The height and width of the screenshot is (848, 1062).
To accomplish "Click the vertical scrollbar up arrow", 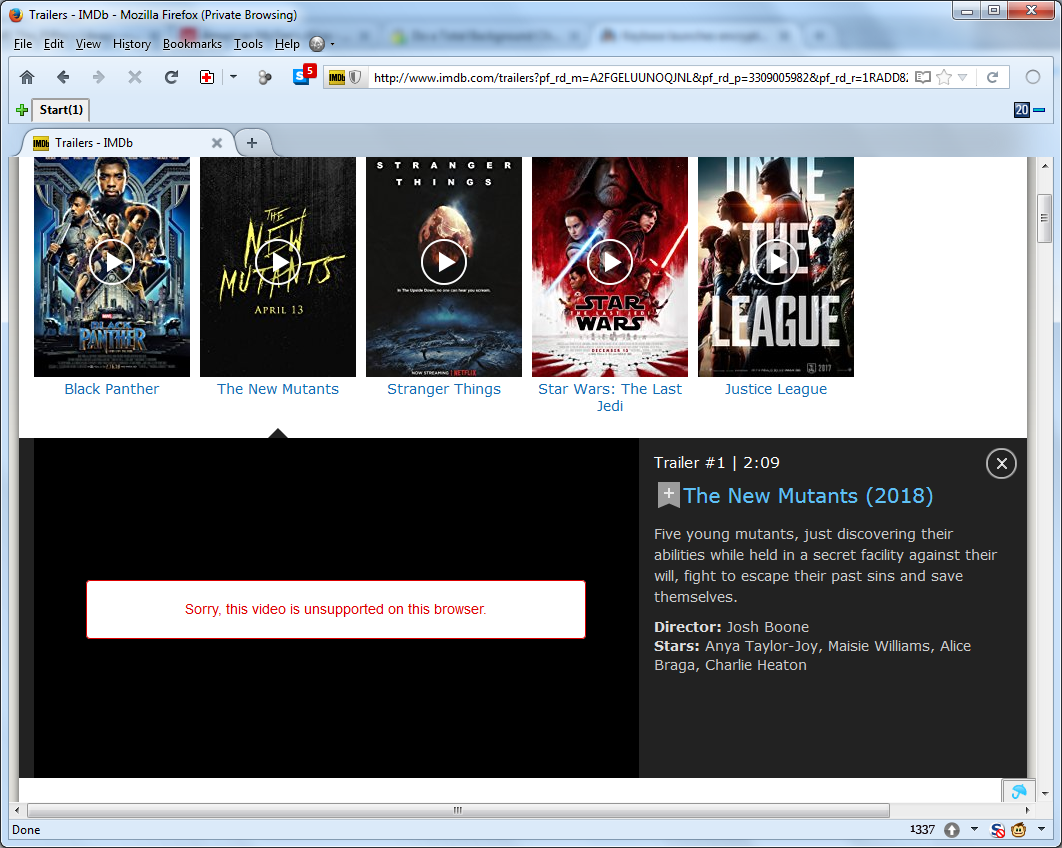I will pos(1044,165).
